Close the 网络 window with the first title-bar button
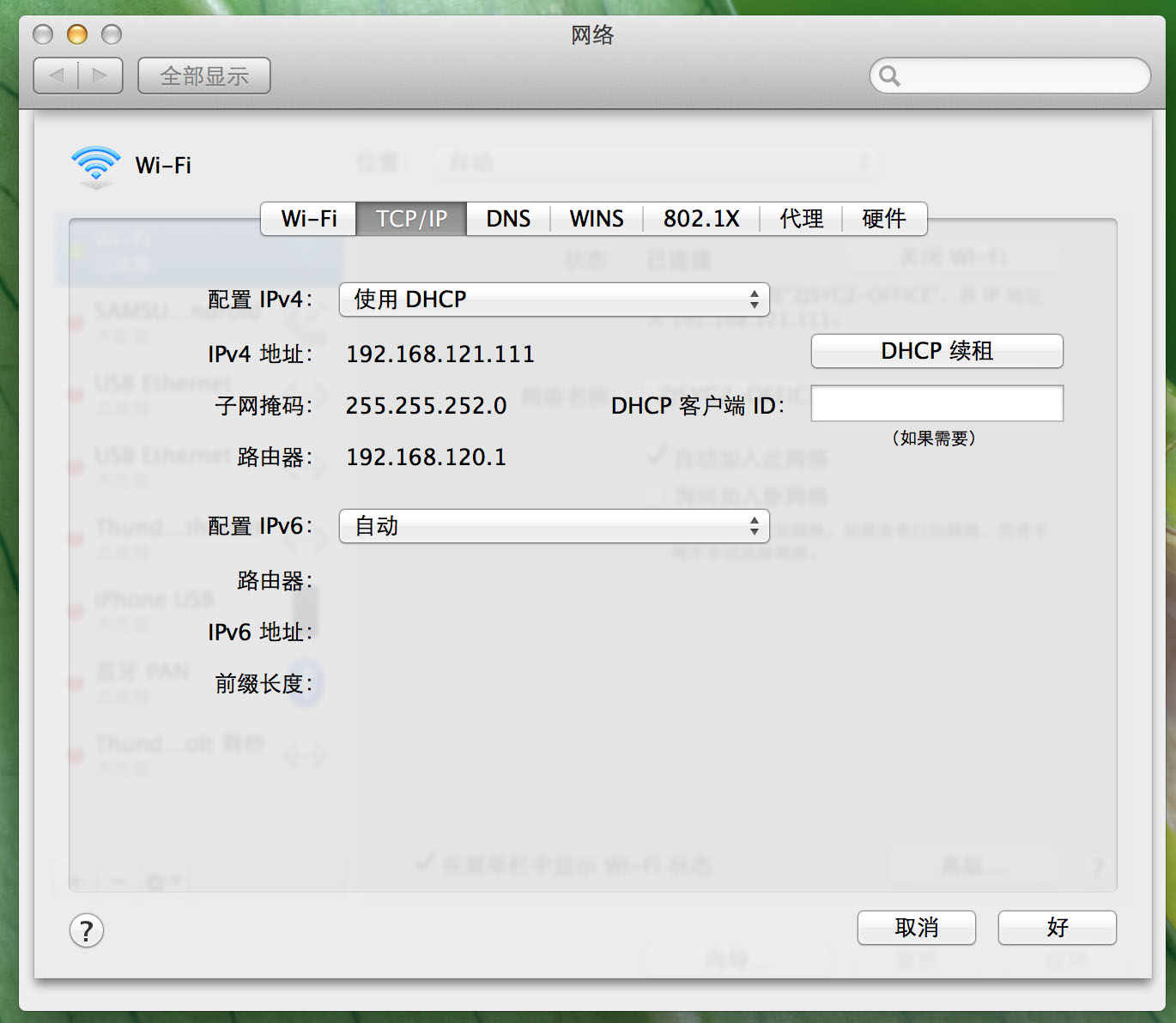Image resolution: width=1176 pixels, height=1023 pixels. 43,34
